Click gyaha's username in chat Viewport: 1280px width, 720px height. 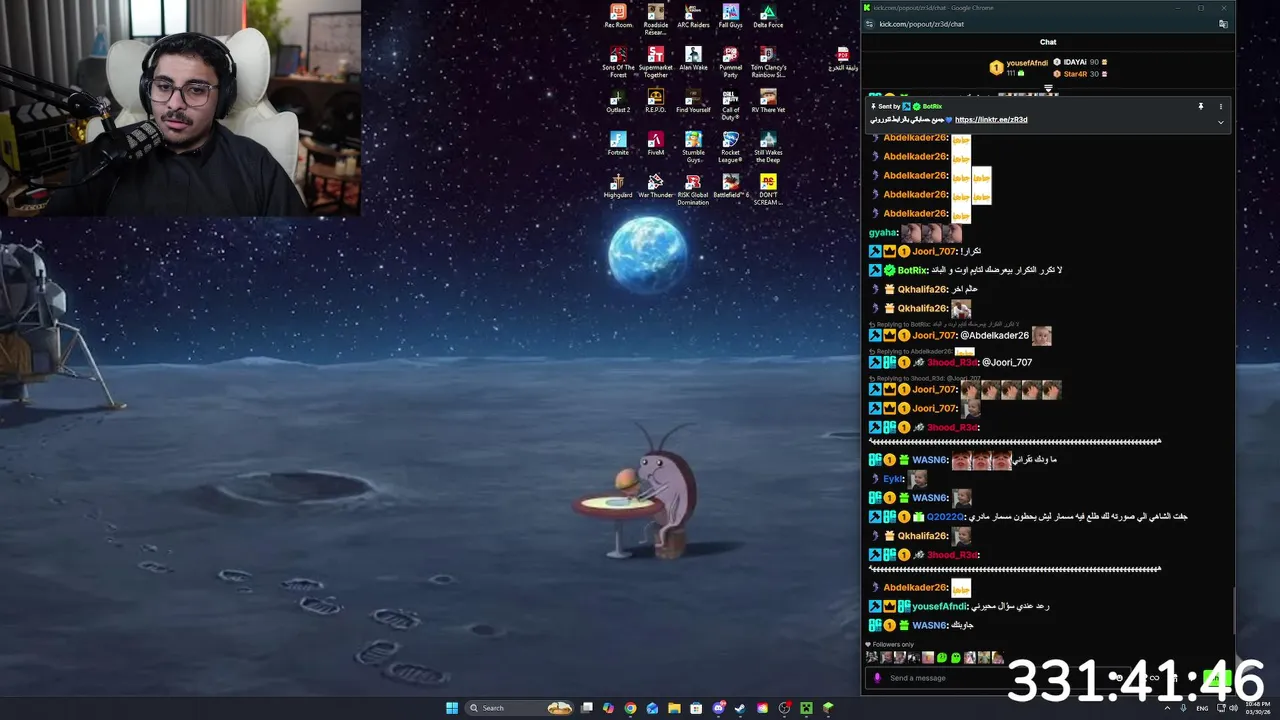tap(883, 233)
